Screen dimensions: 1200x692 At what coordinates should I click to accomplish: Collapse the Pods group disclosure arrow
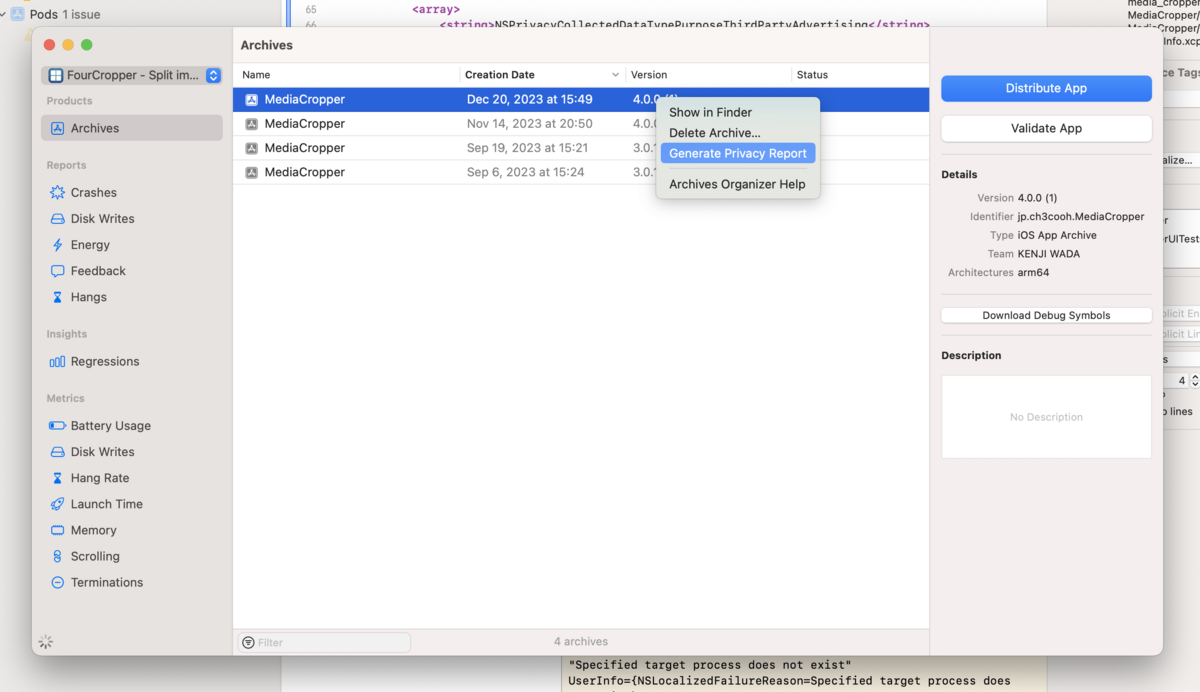coord(3,15)
